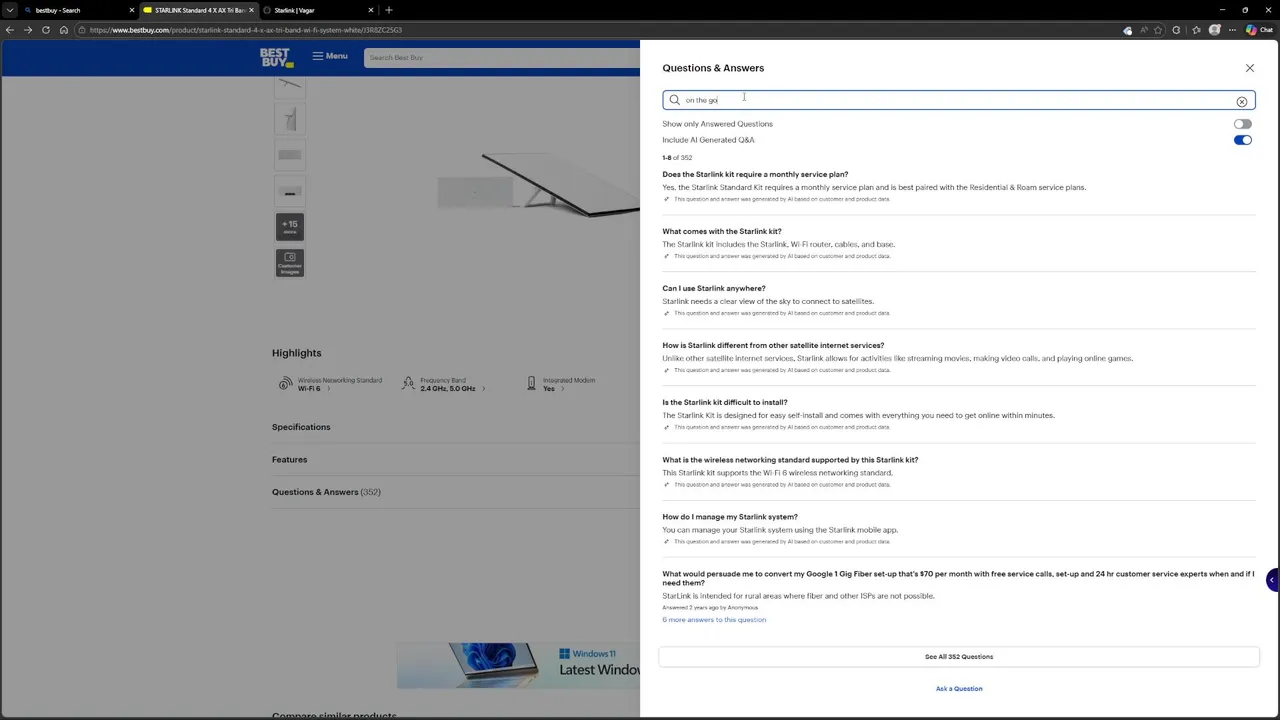Viewport: 1280px width, 720px height.
Task: Click See All 352 Questions button
Action: (958, 657)
